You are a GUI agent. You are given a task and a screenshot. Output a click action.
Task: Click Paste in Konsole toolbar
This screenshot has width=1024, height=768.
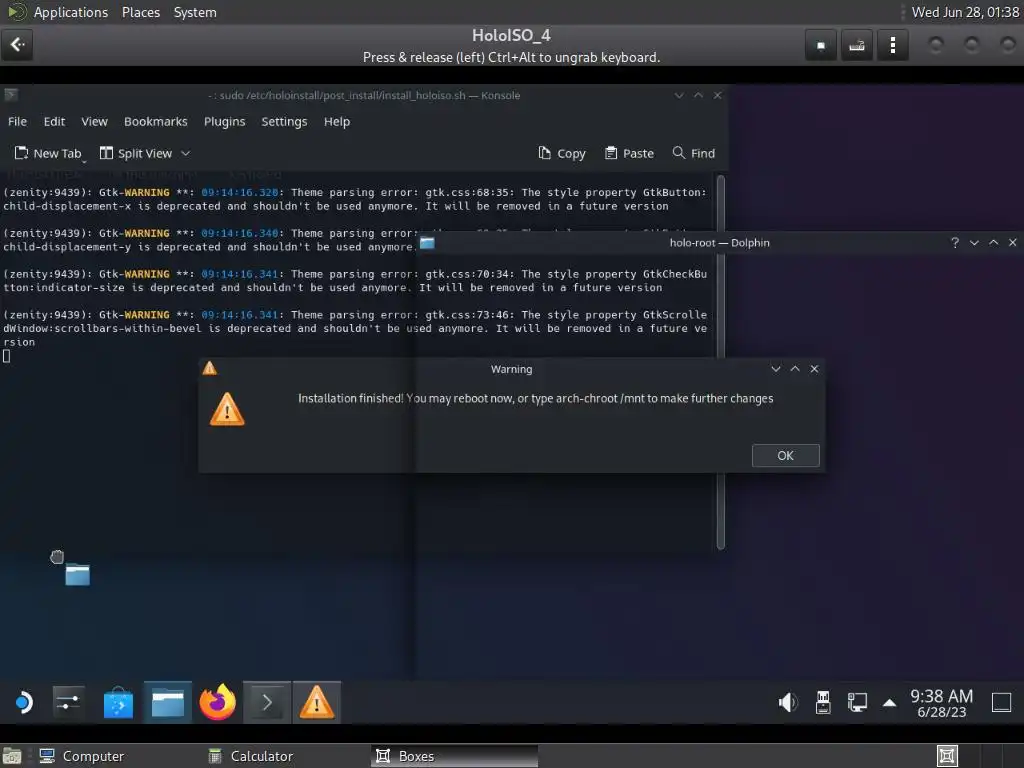tap(629, 153)
